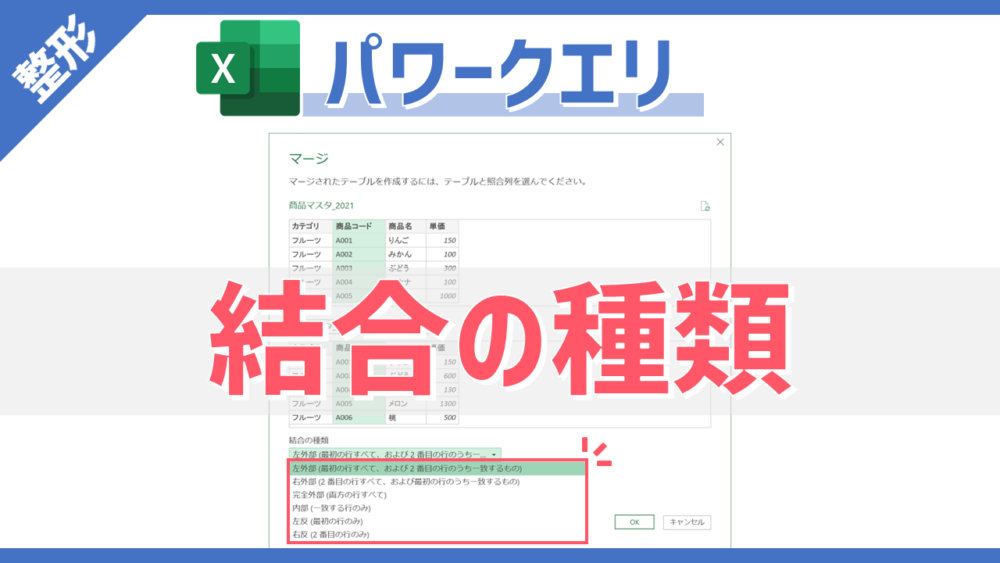Click the 商品マスタ_2021 table name
The width and height of the screenshot is (1000, 563).
(x=321, y=205)
